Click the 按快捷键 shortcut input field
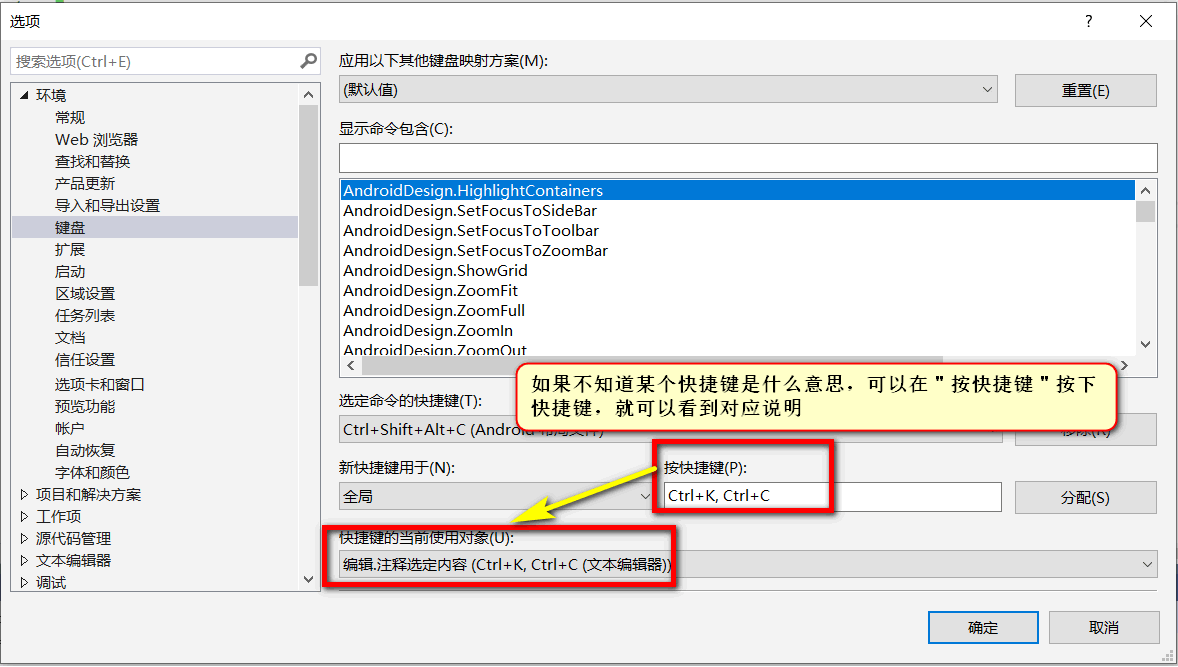1178x667 pixels. tap(832, 496)
